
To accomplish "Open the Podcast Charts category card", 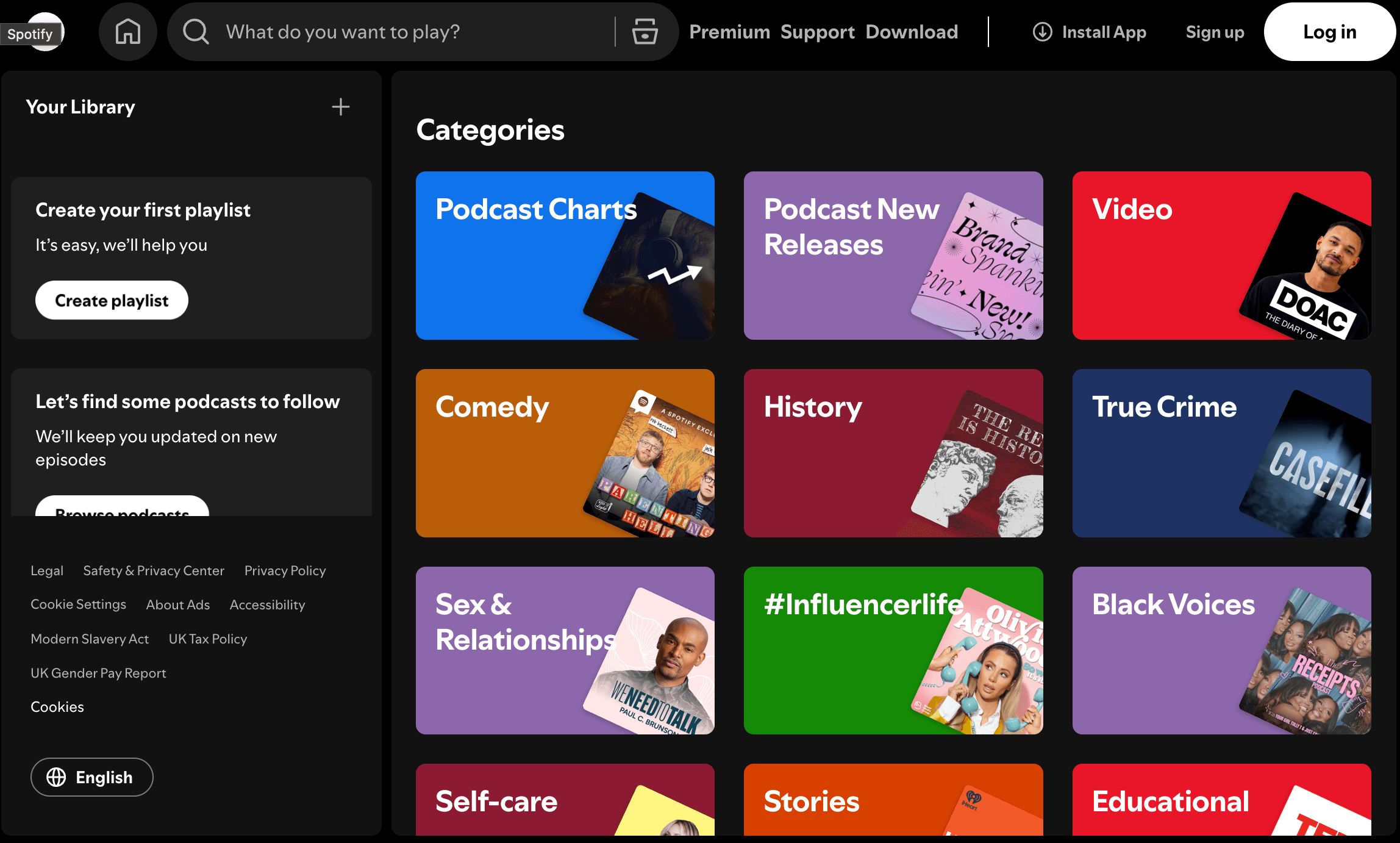I will 565,256.
